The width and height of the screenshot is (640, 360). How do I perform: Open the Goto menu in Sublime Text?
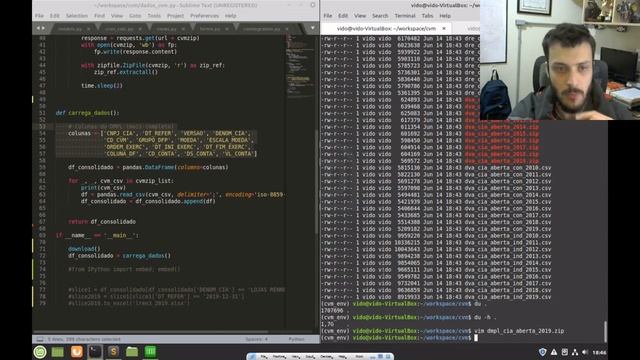coord(135,16)
